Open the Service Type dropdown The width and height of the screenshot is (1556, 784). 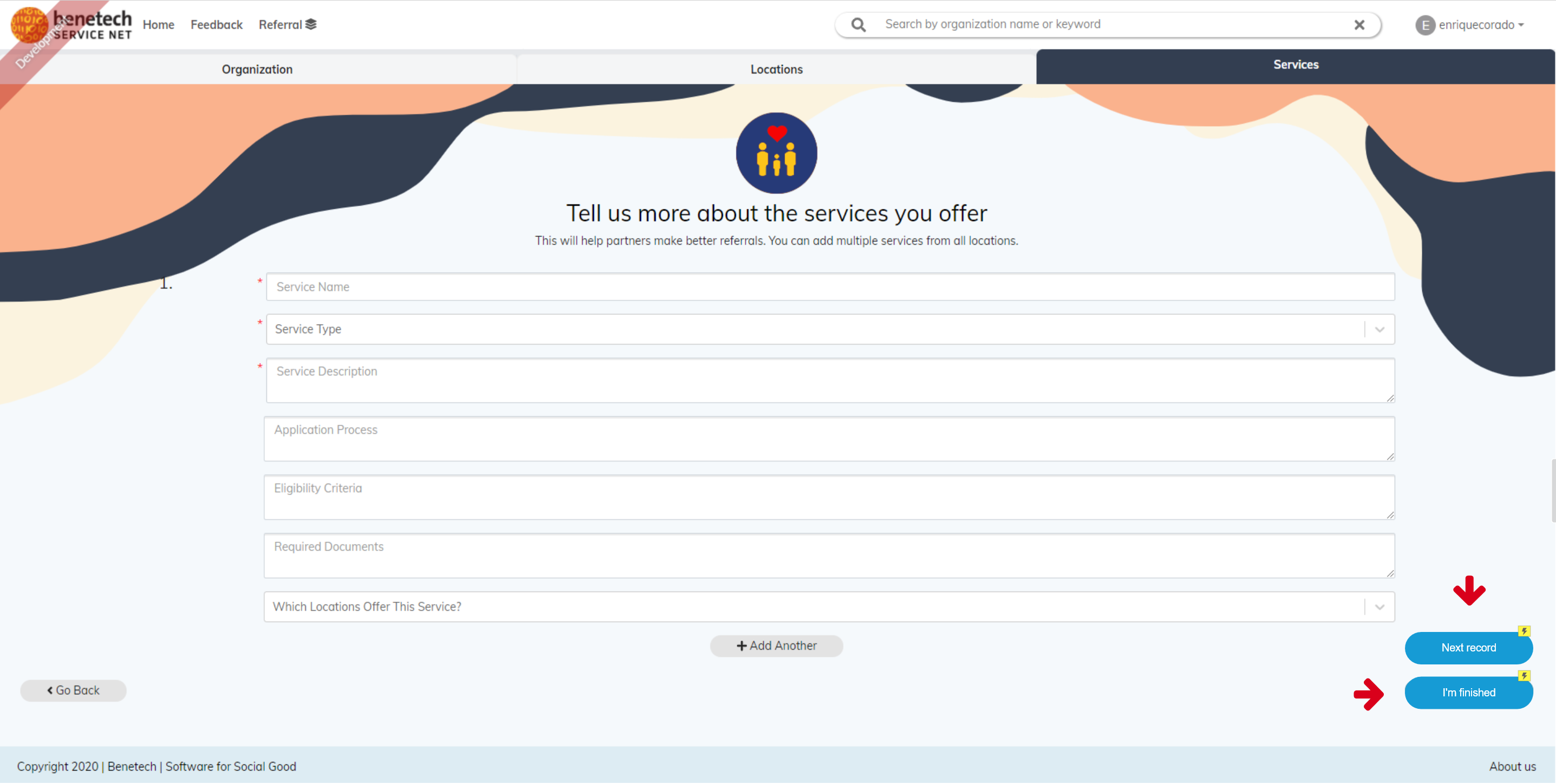(1380, 329)
